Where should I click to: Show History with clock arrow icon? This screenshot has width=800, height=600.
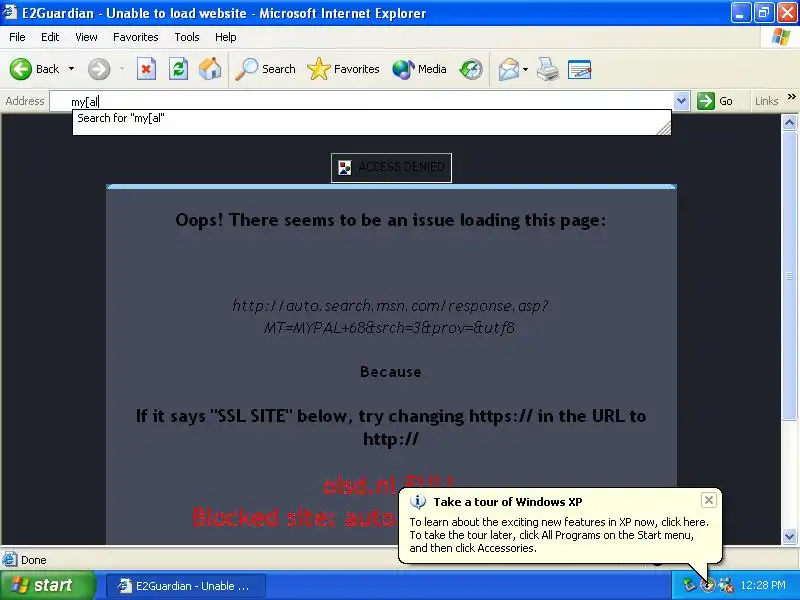coord(470,69)
